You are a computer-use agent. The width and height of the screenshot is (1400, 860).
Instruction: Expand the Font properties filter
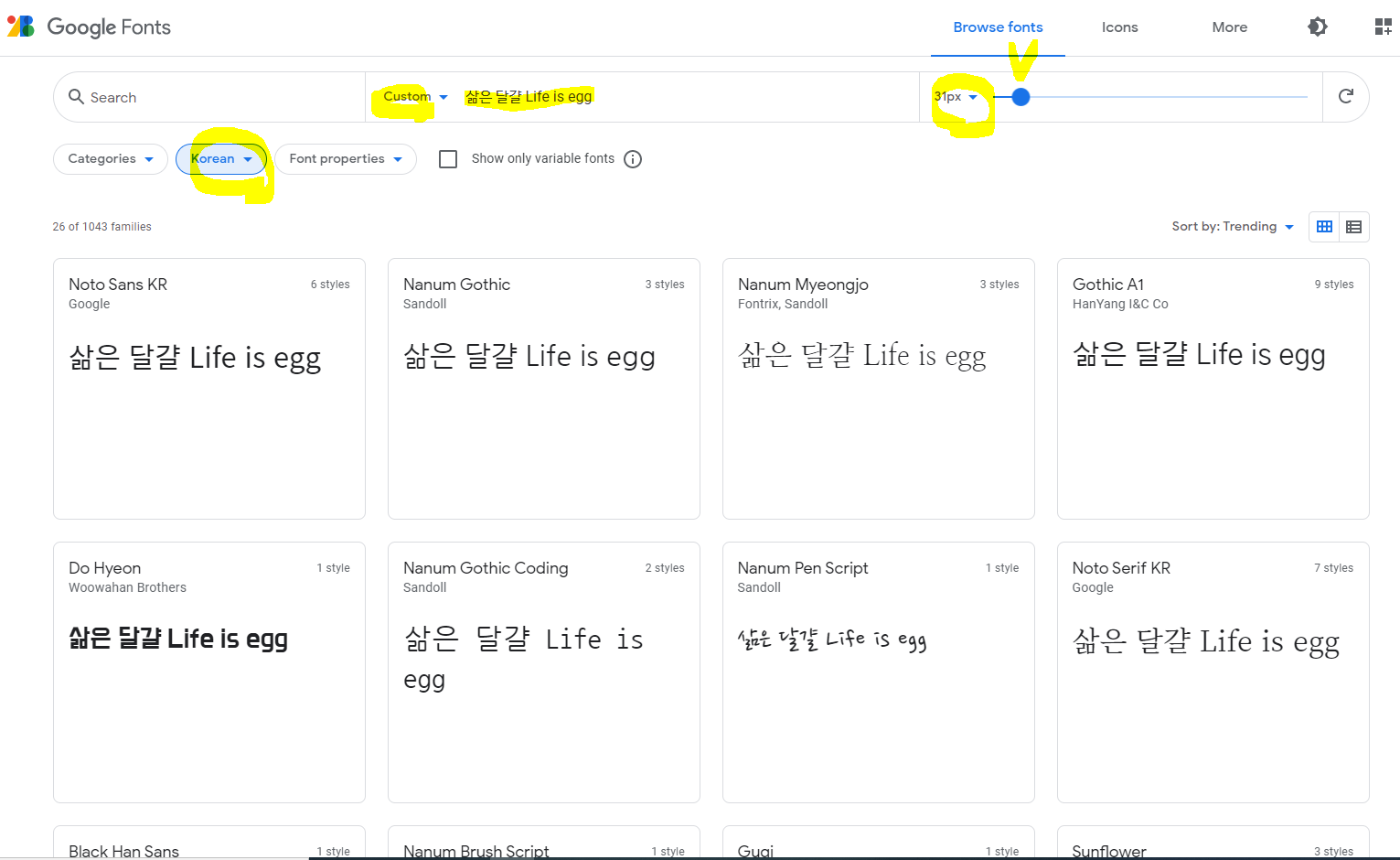coord(346,159)
